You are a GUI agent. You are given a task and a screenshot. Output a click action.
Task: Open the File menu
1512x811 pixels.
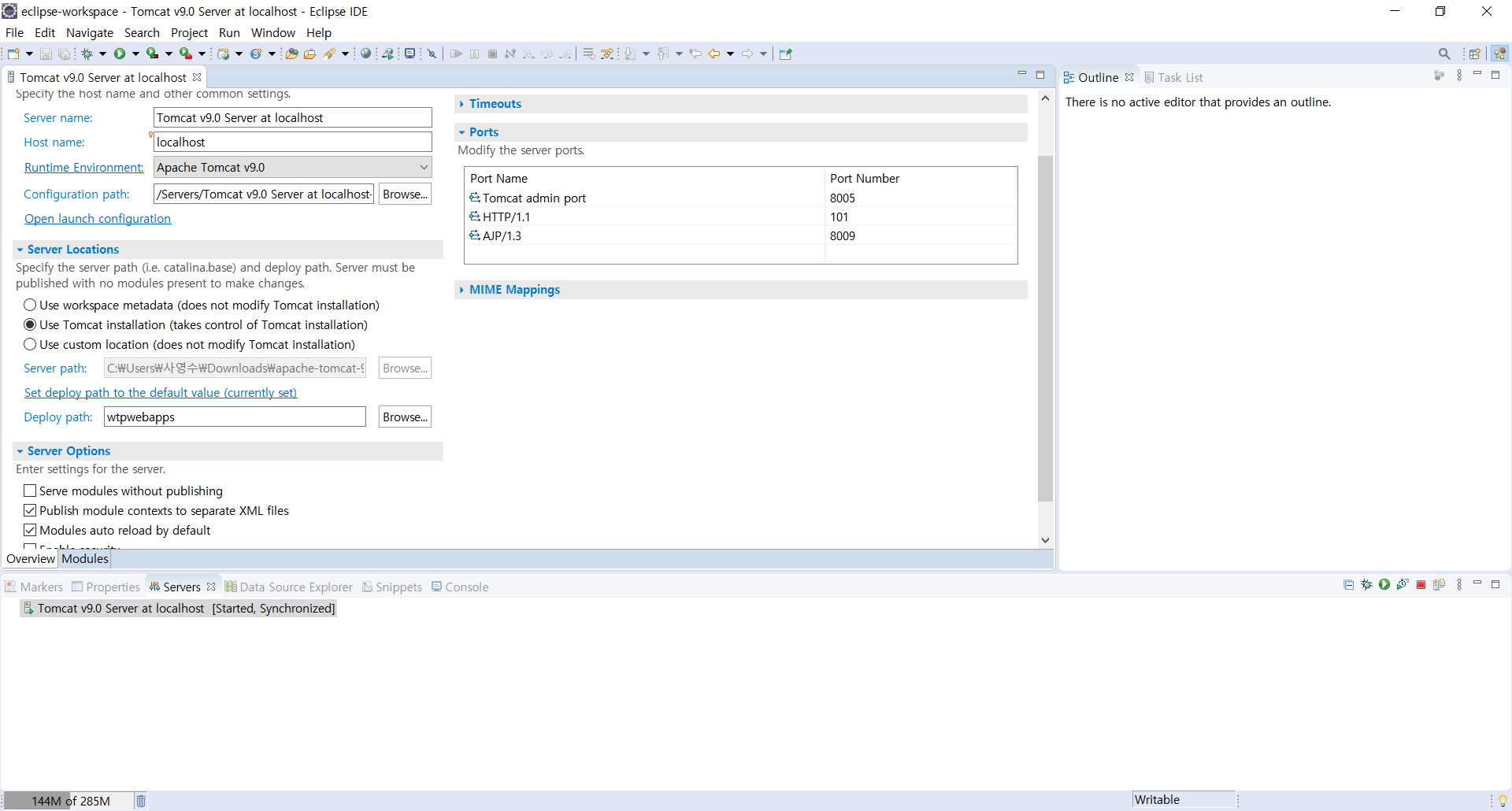tap(15, 32)
